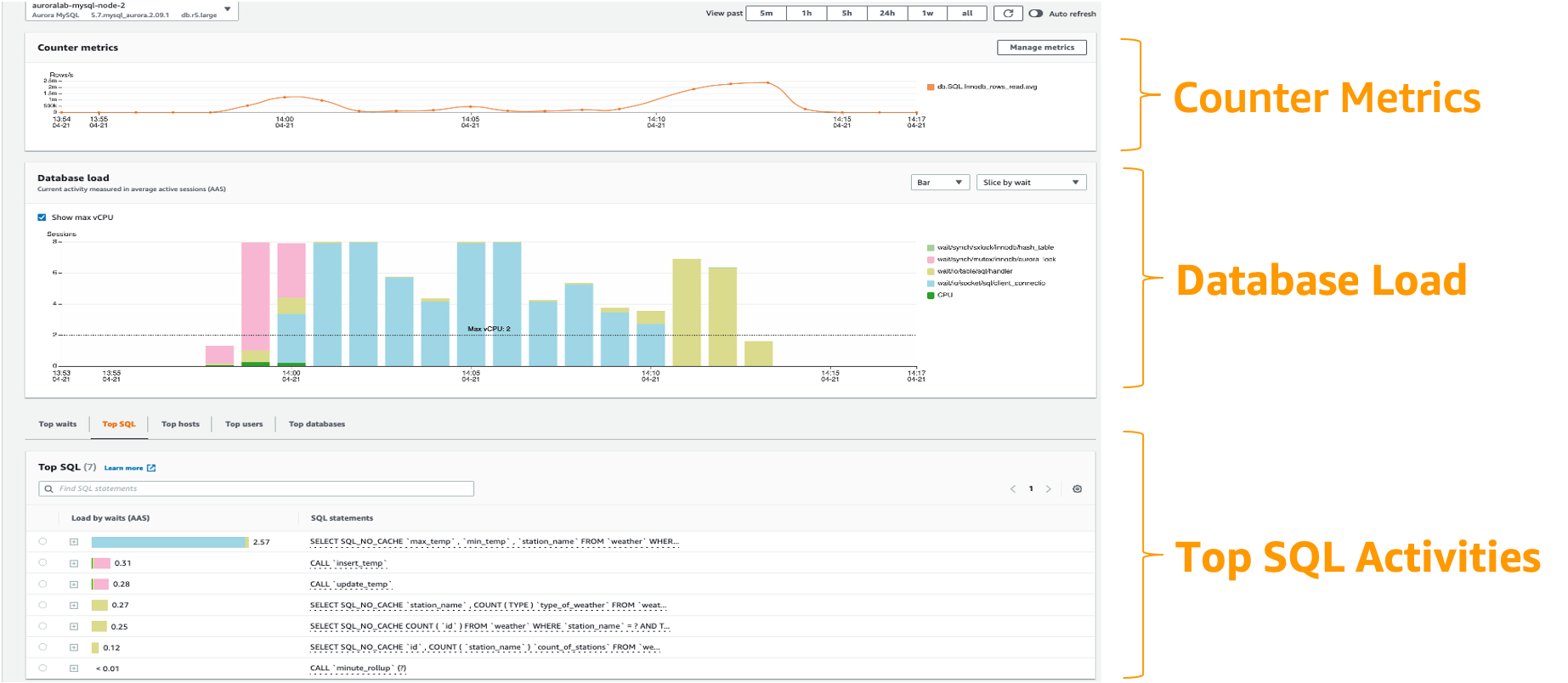
Task: Select radio for CALL insert_temp row
Action: (42, 562)
